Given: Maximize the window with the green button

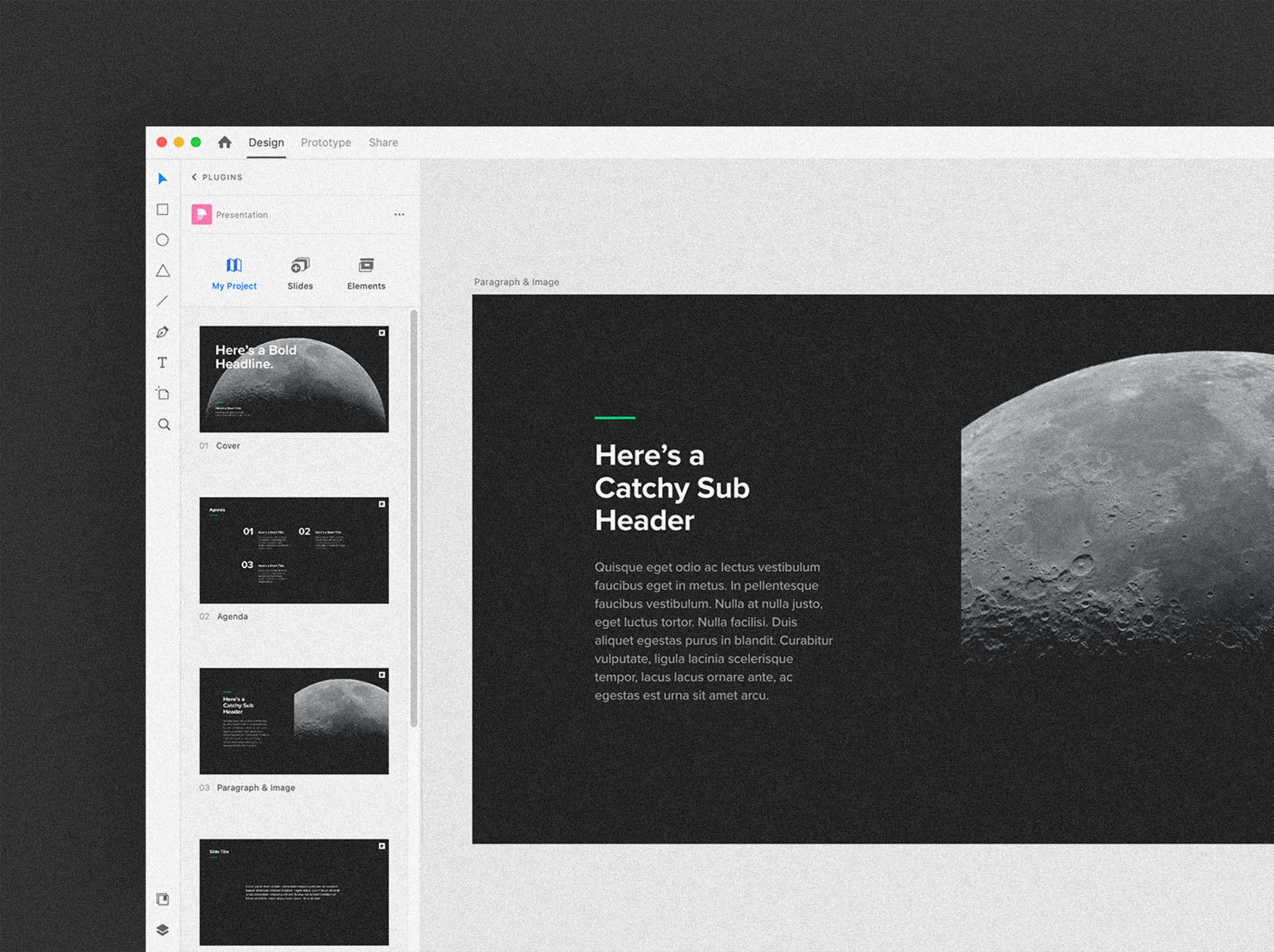Looking at the screenshot, I should click(x=196, y=142).
